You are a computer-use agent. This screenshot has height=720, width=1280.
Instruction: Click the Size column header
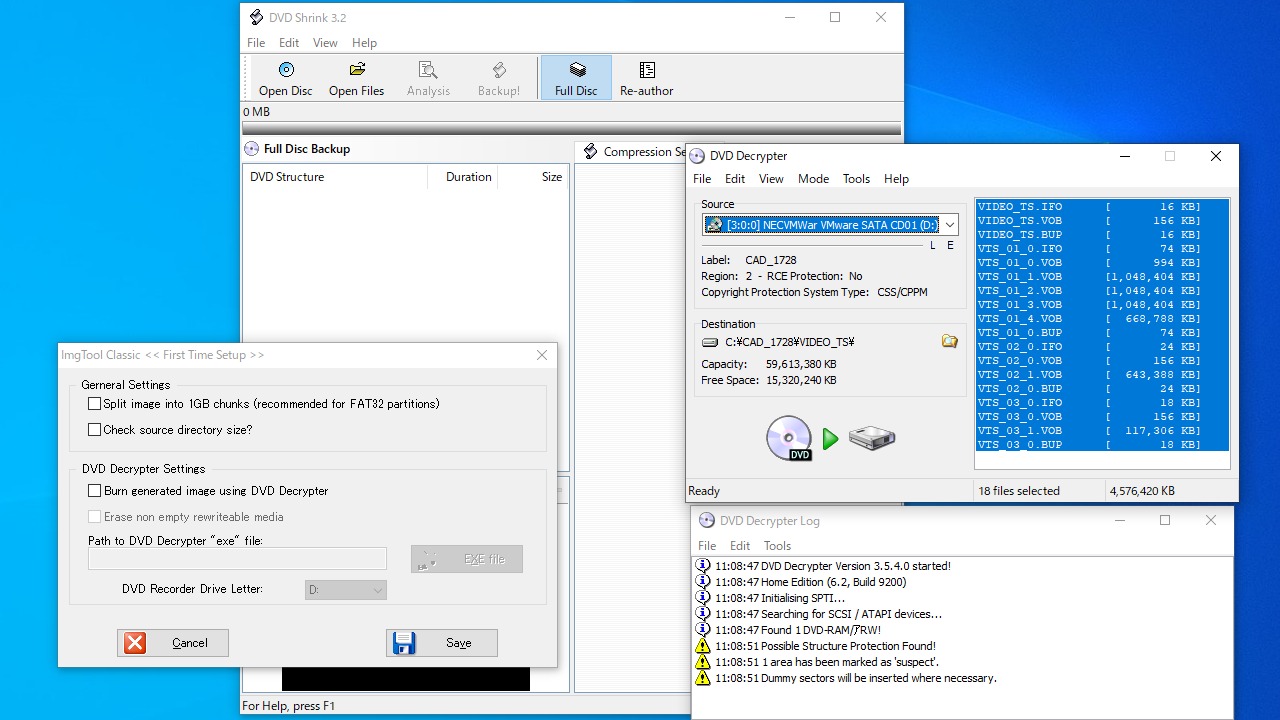pos(533,177)
